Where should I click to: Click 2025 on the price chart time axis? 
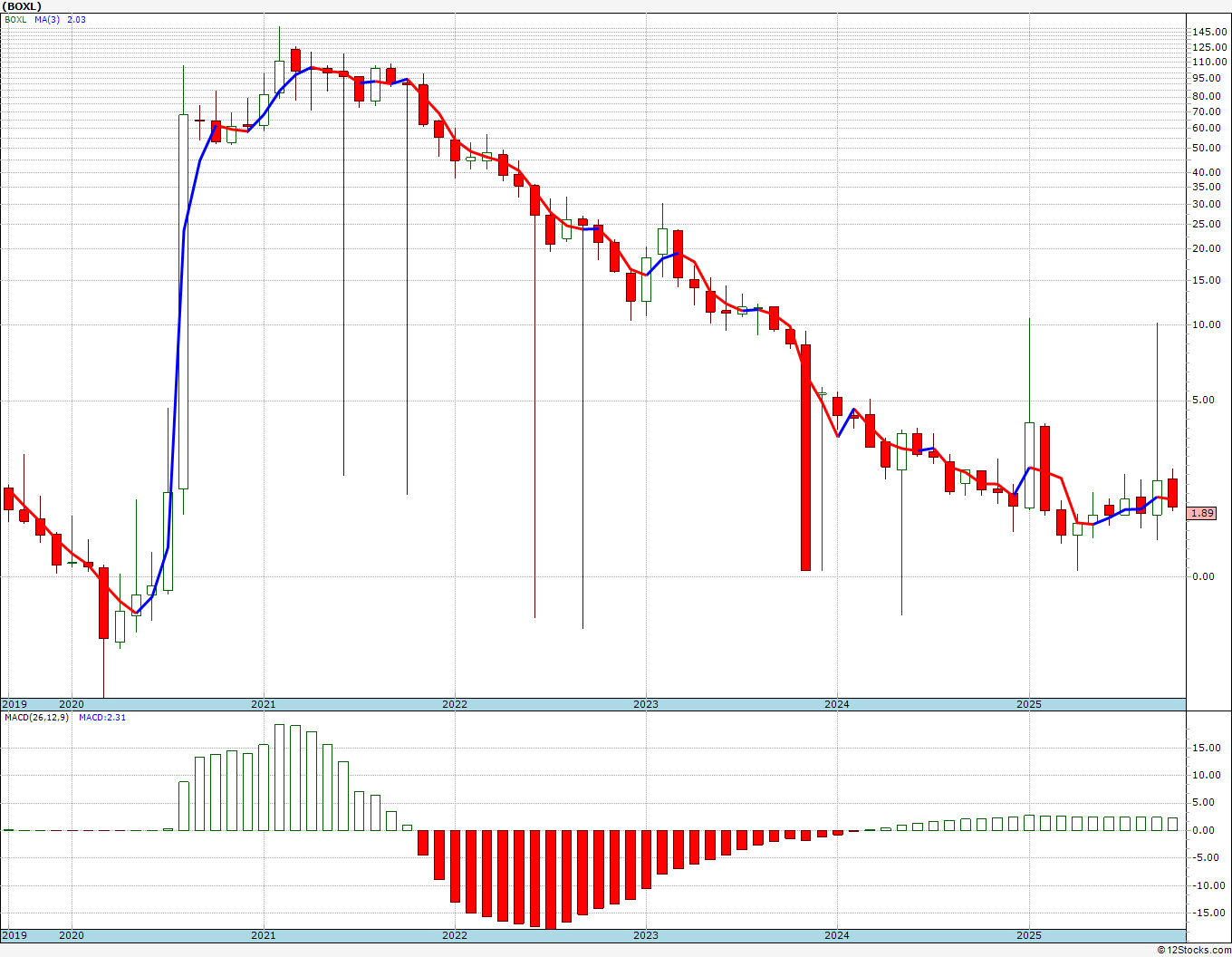(1028, 704)
